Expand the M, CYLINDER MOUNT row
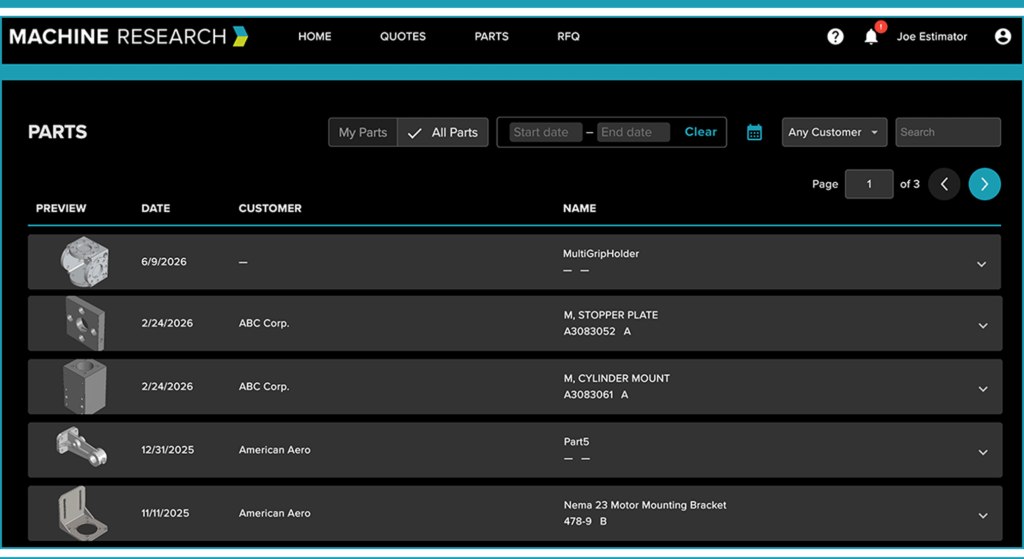The image size is (1024, 559). click(x=982, y=389)
